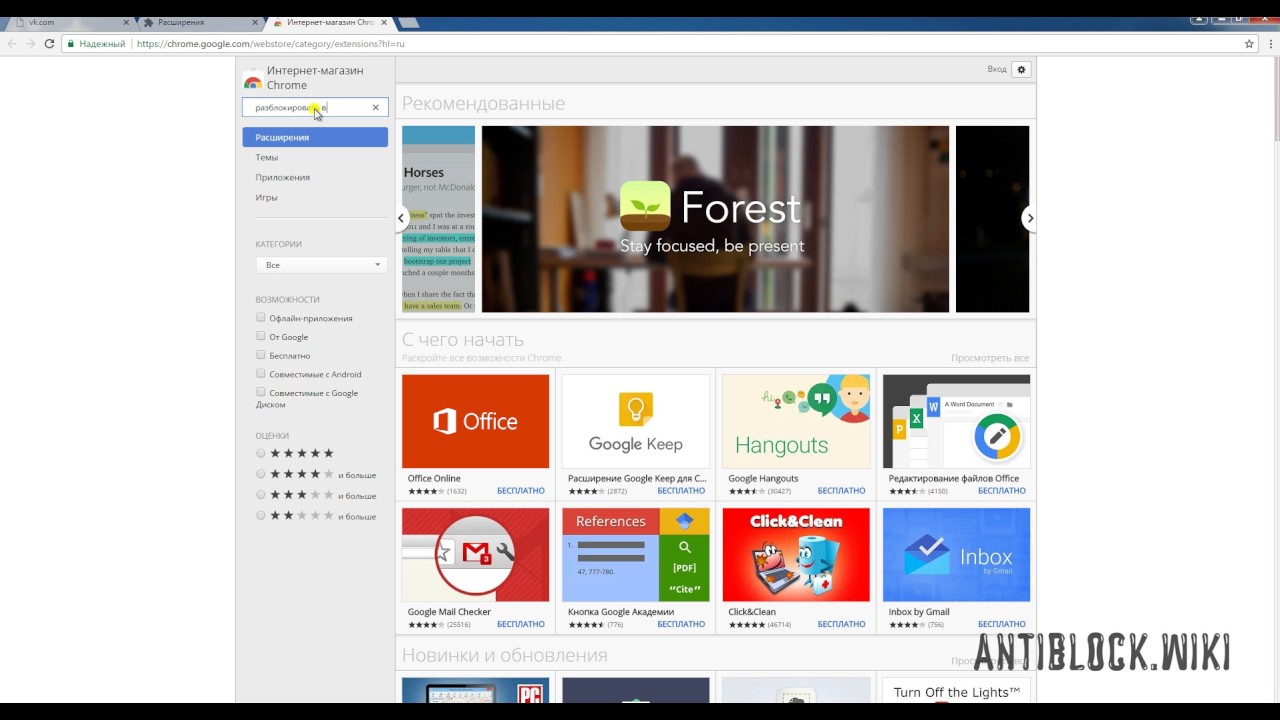Click БЕСПЛАТНО under Google Keep extension

(x=681, y=491)
